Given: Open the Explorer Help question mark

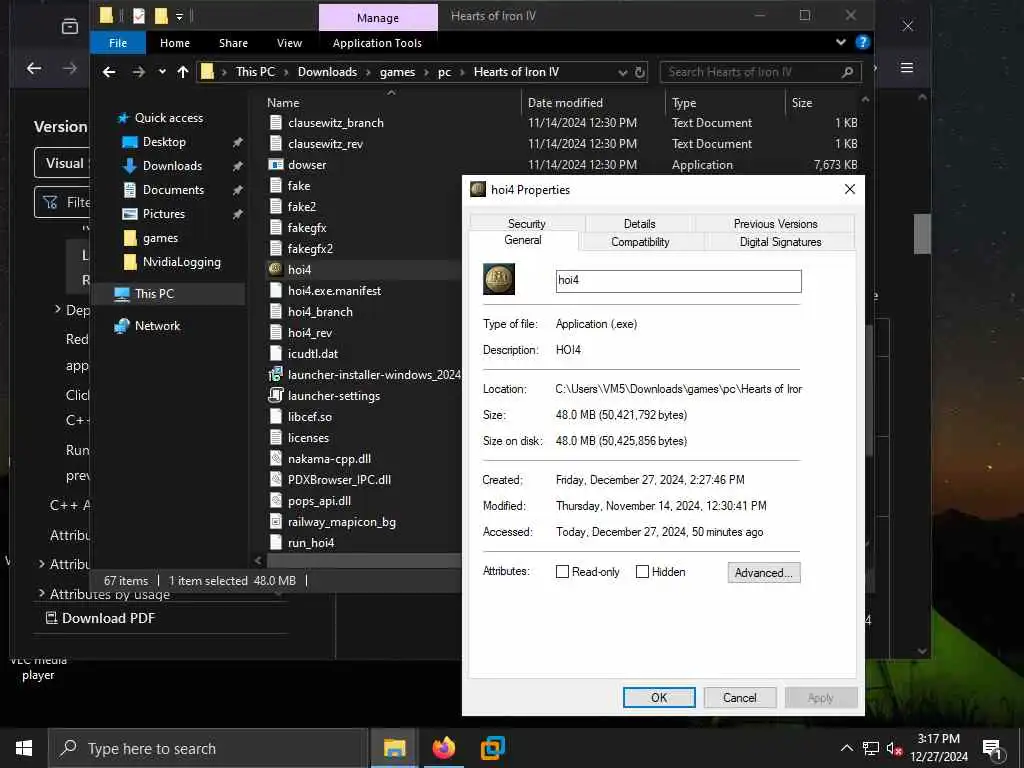Looking at the screenshot, I should pyautogui.click(x=863, y=42).
